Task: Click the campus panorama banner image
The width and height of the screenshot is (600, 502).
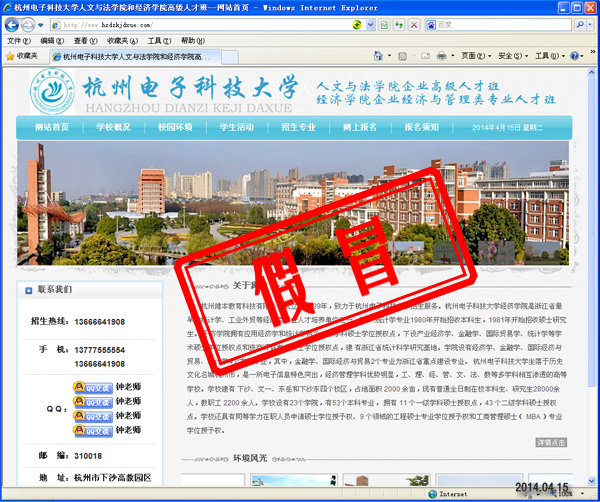Action: click(293, 203)
